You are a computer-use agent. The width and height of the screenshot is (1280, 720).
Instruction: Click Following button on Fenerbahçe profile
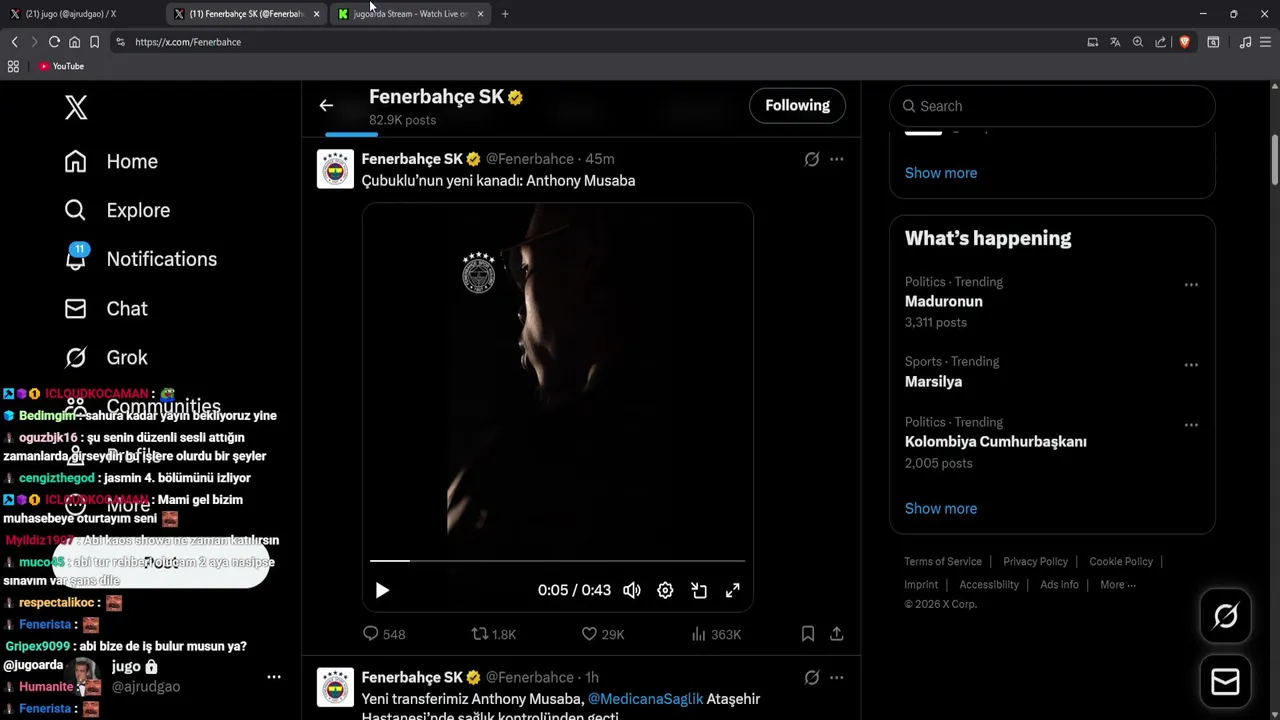click(x=797, y=105)
